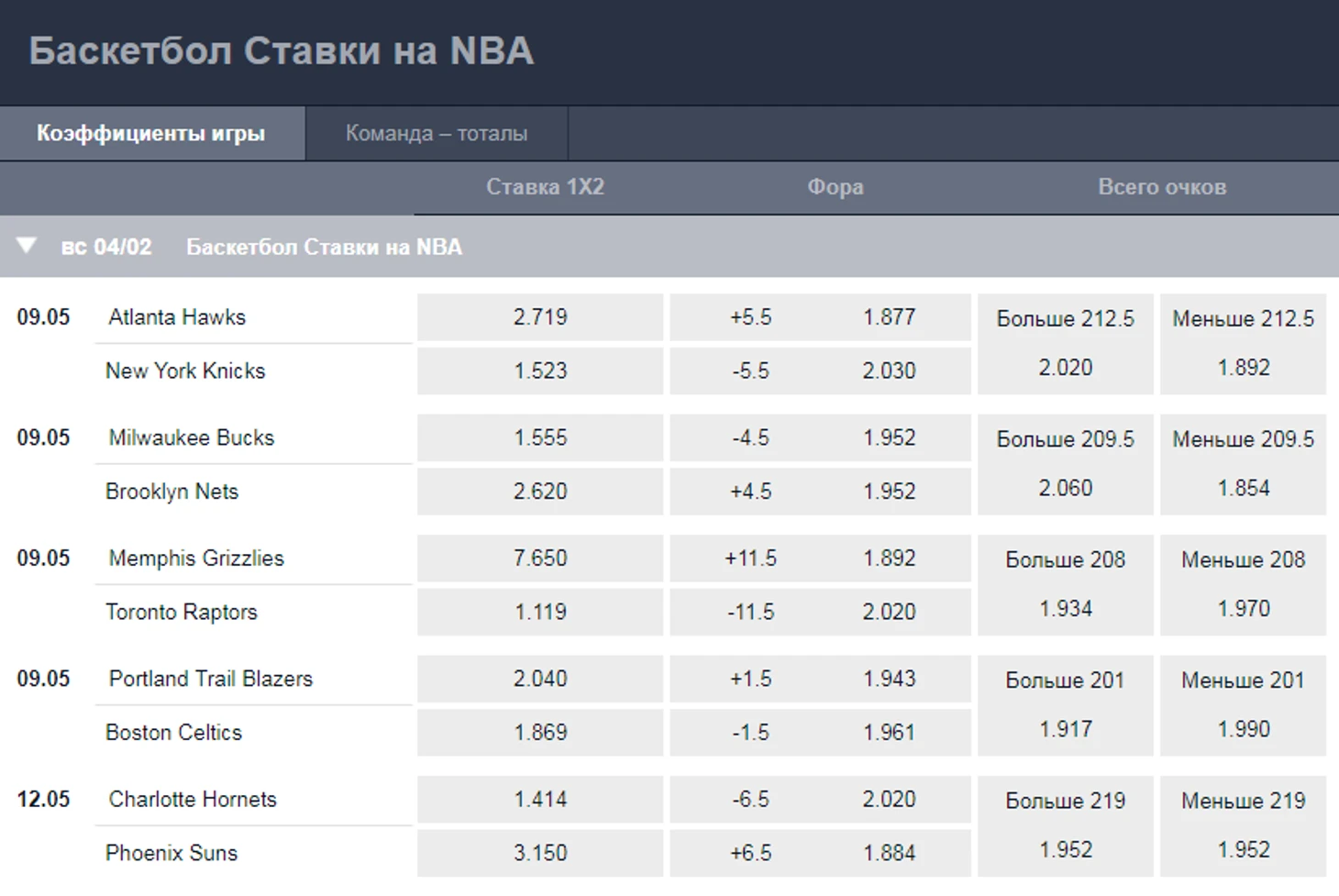Choose Portland Trail Blazers odds 2.040
1339x896 pixels.
540,679
